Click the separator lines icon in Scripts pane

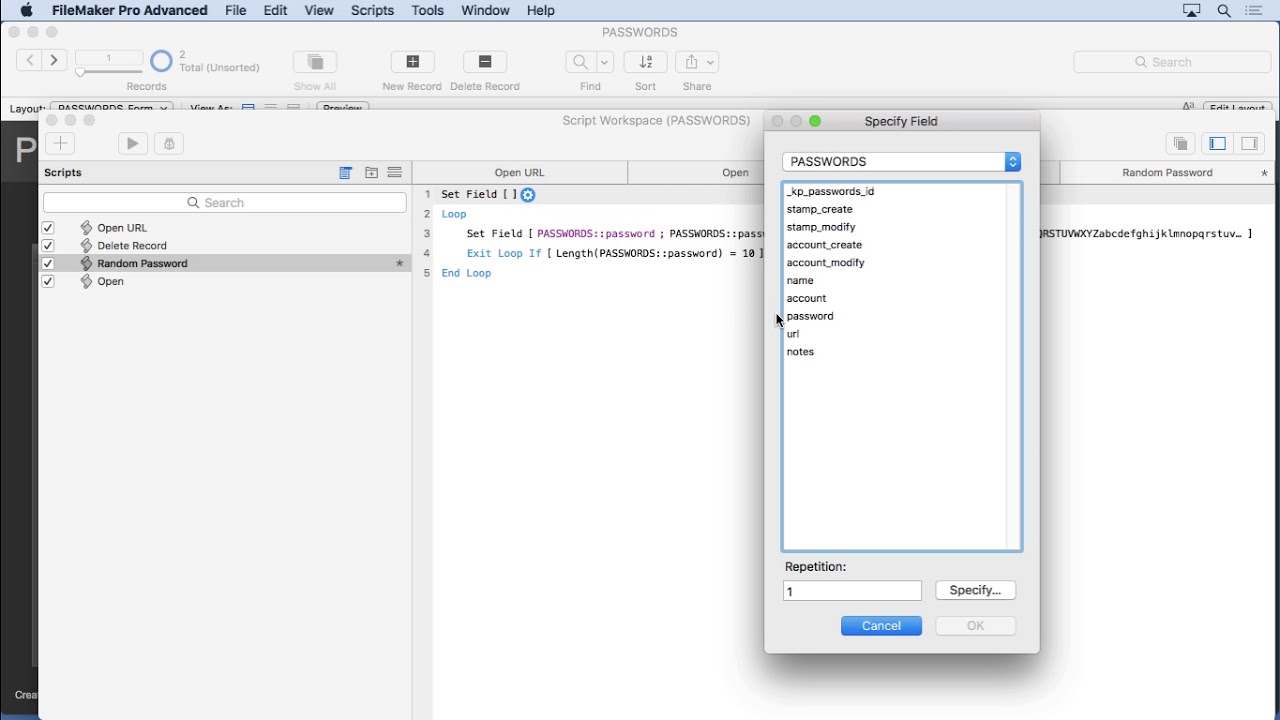coord(395,173)
